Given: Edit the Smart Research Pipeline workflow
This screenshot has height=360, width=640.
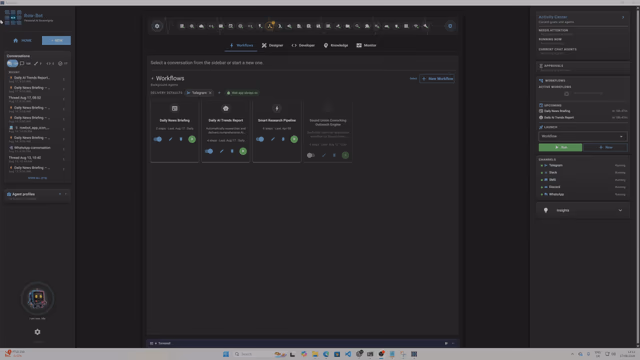Looking at the screenshot, I should [x=273, y=139].
